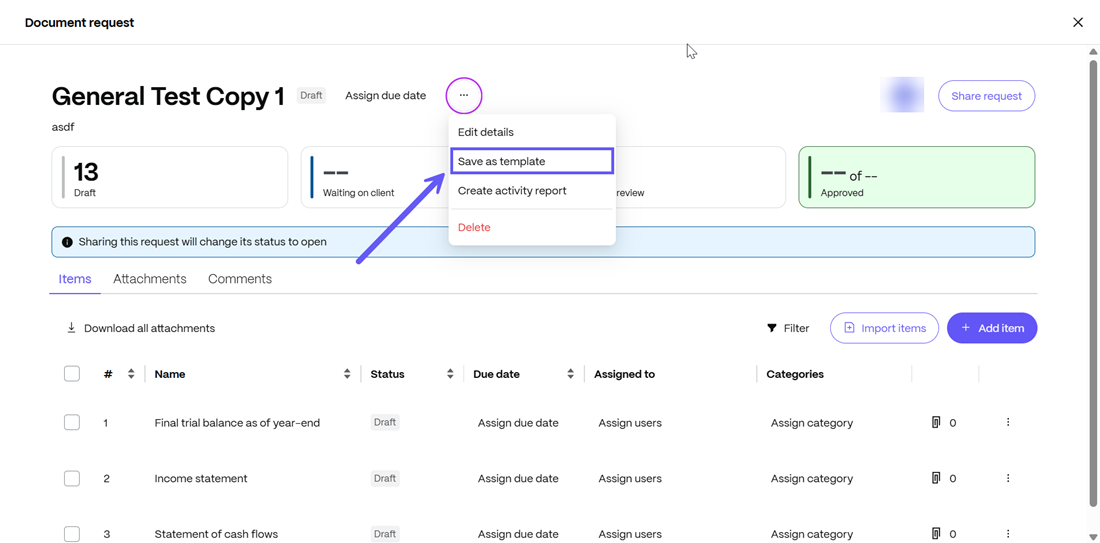Open row menu for Final trial balance

tap(1008, 423)
